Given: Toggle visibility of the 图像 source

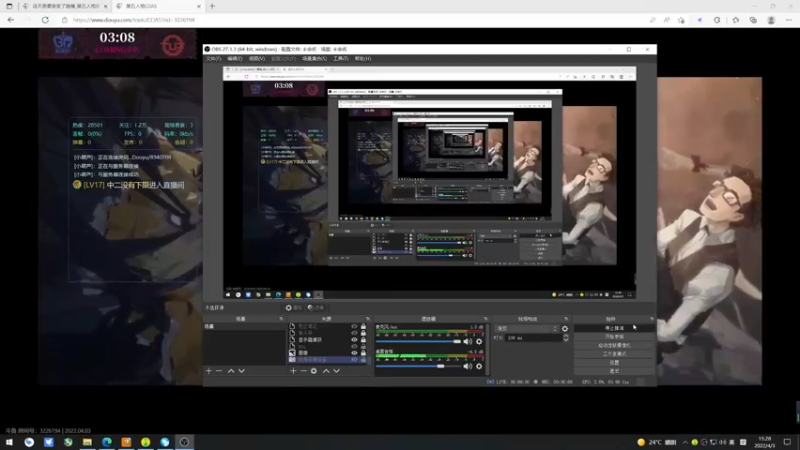Looking at the screenshot, I should click(354, 353).
